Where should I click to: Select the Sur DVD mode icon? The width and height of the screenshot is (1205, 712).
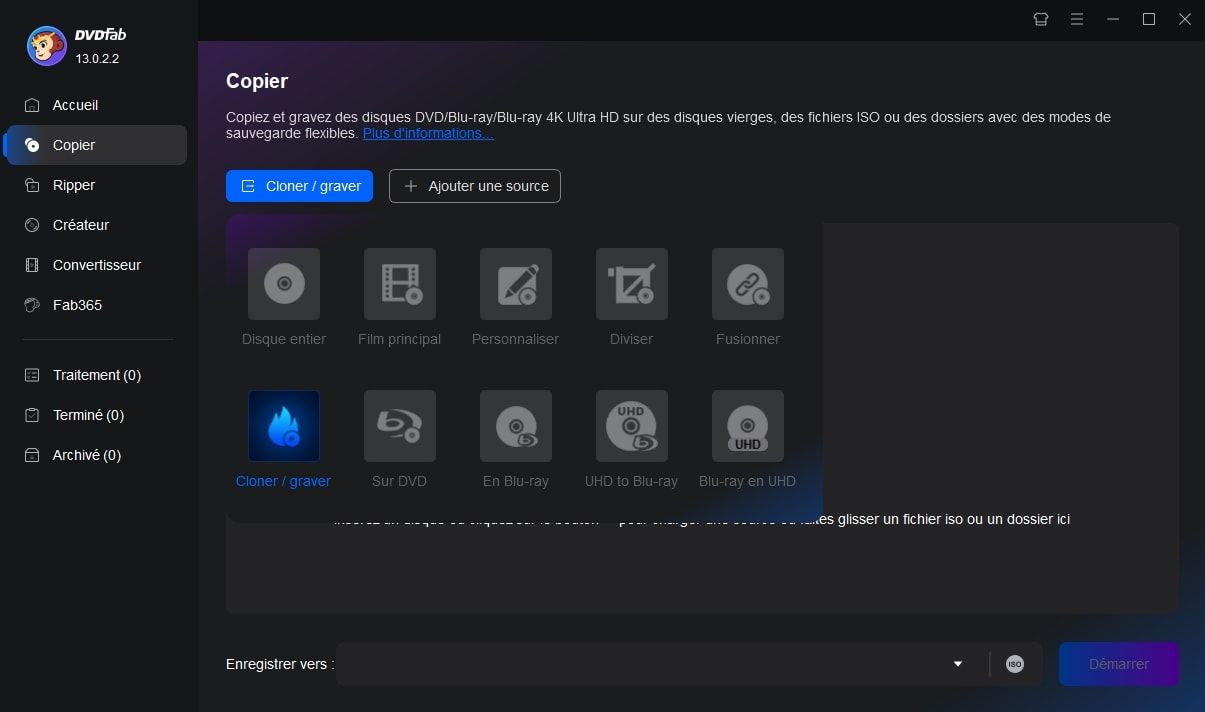[x=400, y=426]
